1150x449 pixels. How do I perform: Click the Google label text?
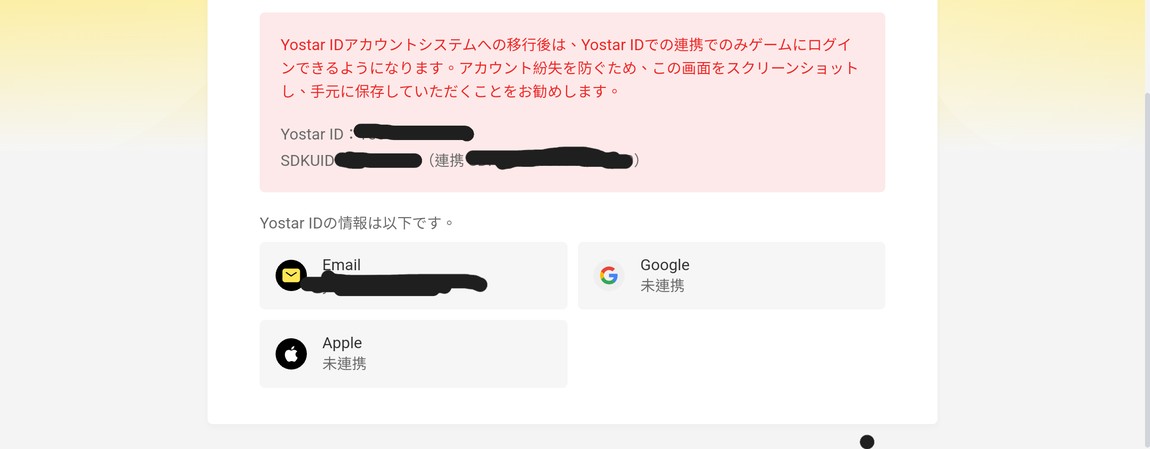pyautogui.click(x=664, y=265)
